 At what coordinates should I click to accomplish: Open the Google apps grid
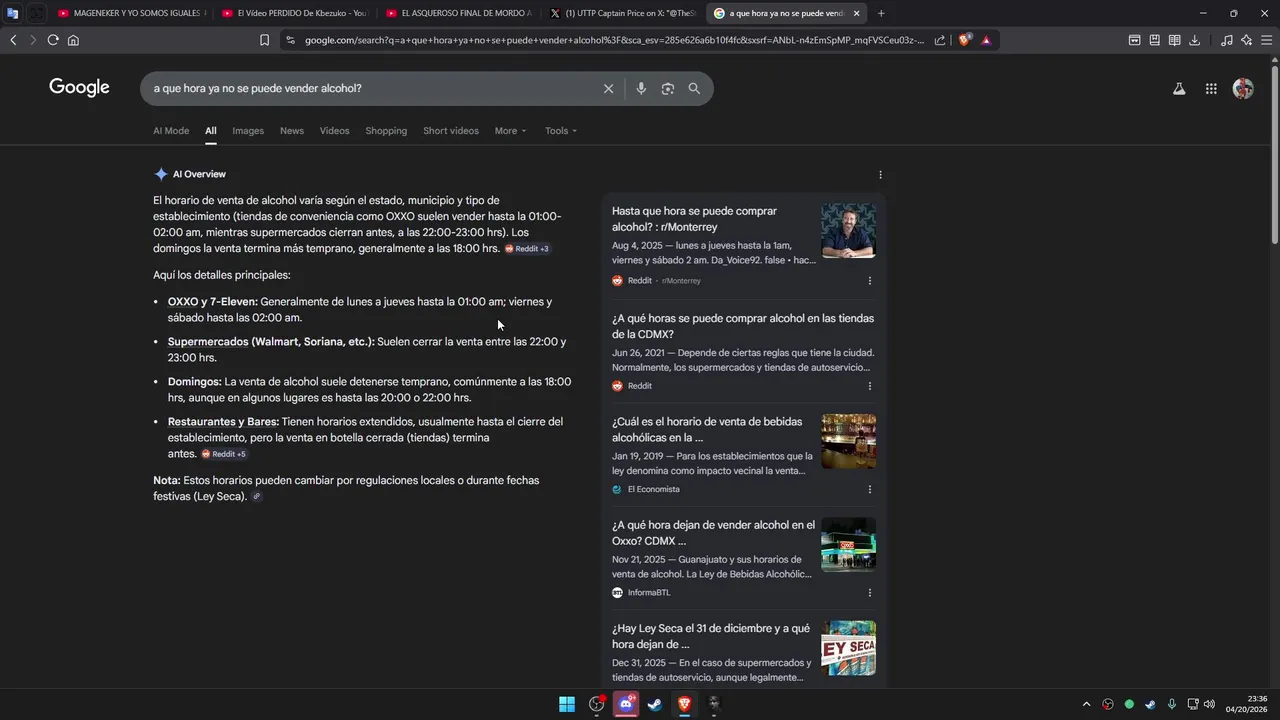pyautogui.click(x=1211, y=88)
